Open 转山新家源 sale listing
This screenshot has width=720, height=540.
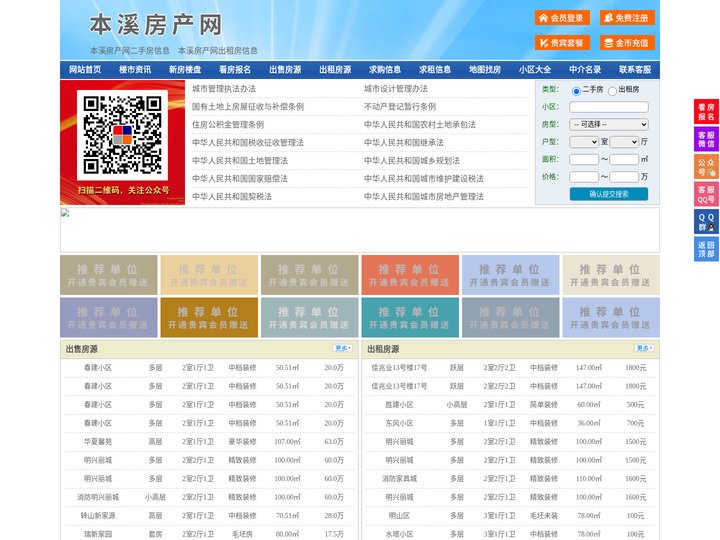pos(98,515)
